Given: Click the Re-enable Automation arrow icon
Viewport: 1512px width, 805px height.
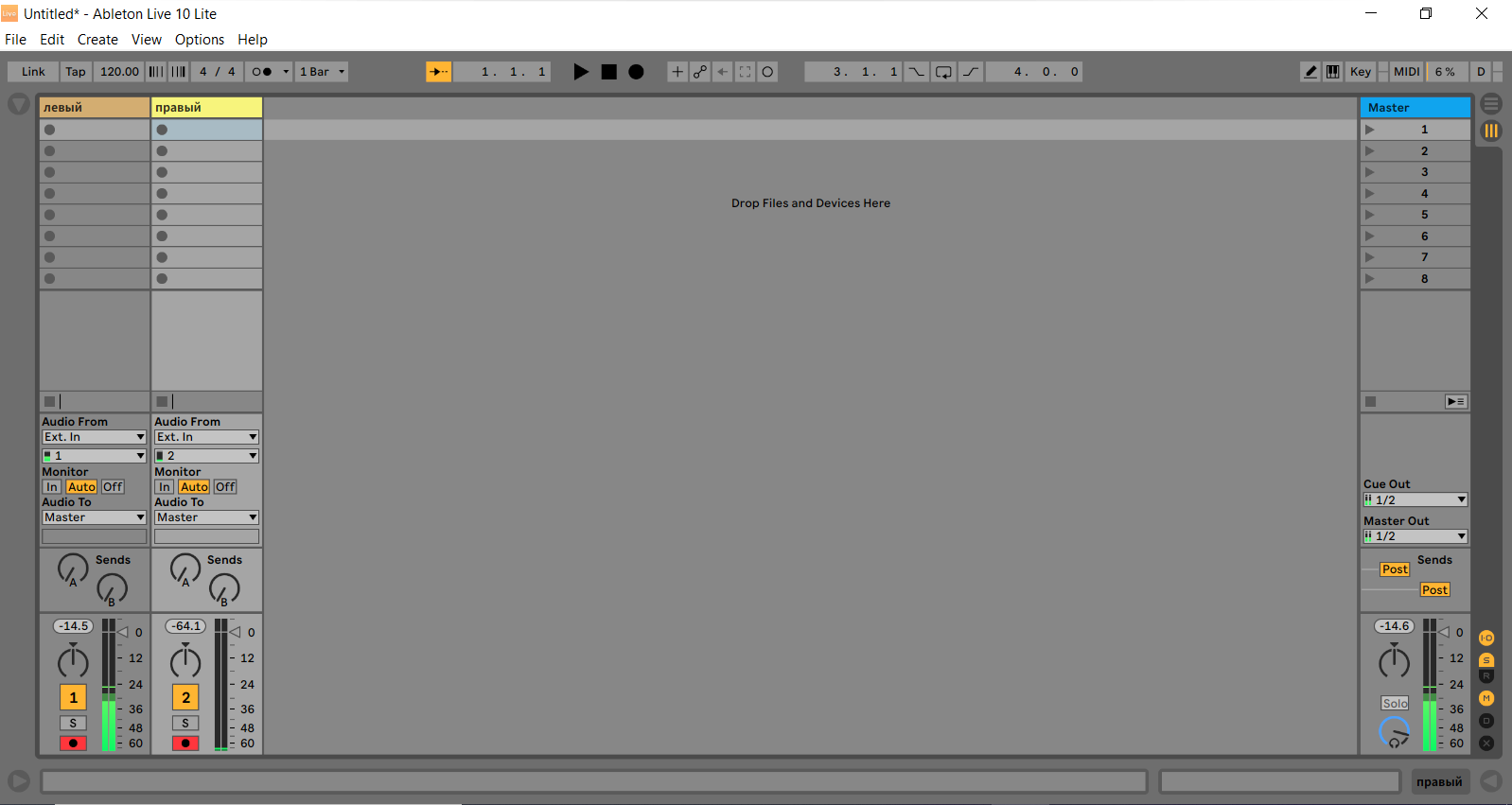Looking at the screenshot, I should click(723, 72).
